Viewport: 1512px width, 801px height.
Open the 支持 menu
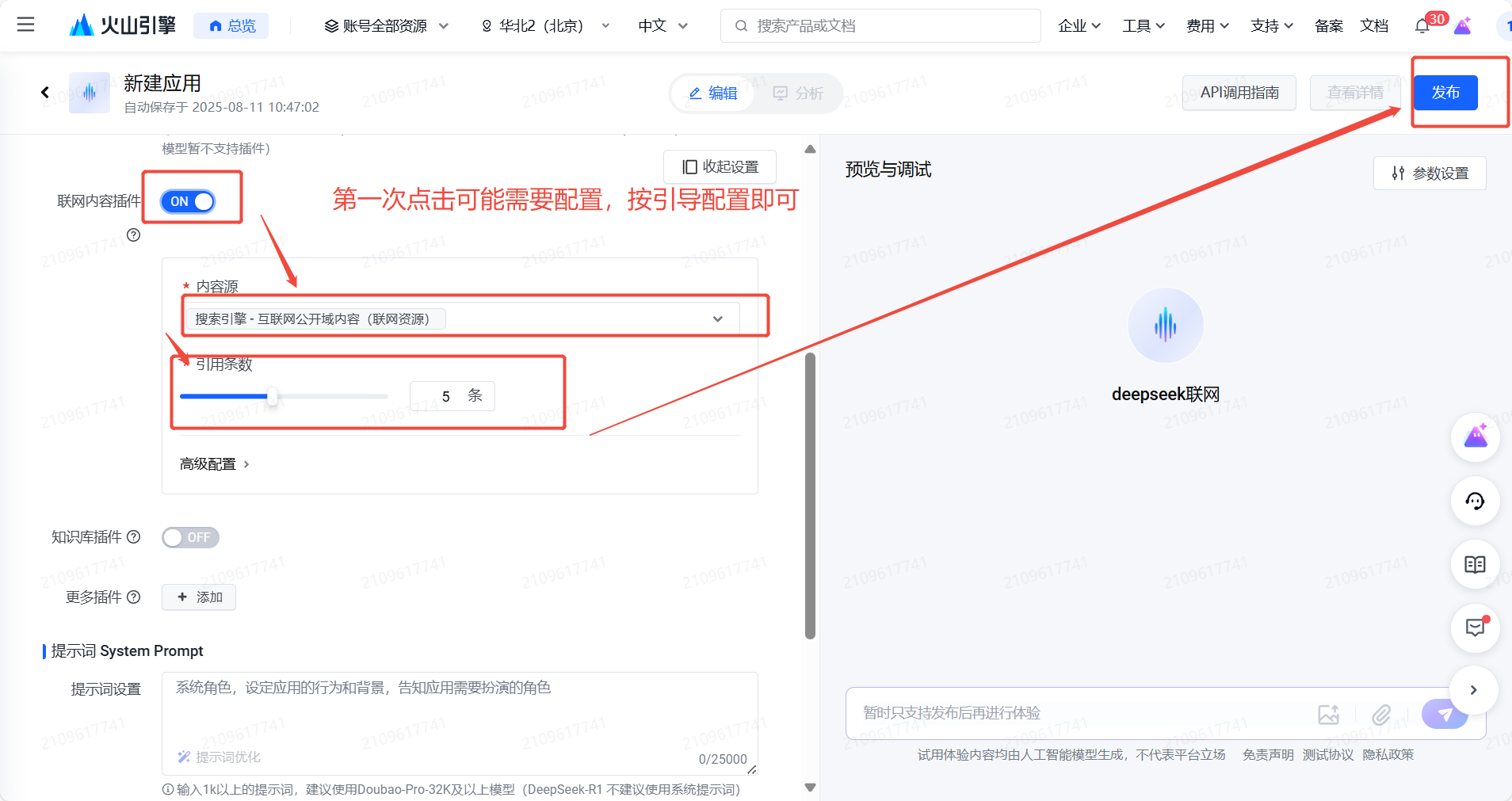tap(1272, 26)
